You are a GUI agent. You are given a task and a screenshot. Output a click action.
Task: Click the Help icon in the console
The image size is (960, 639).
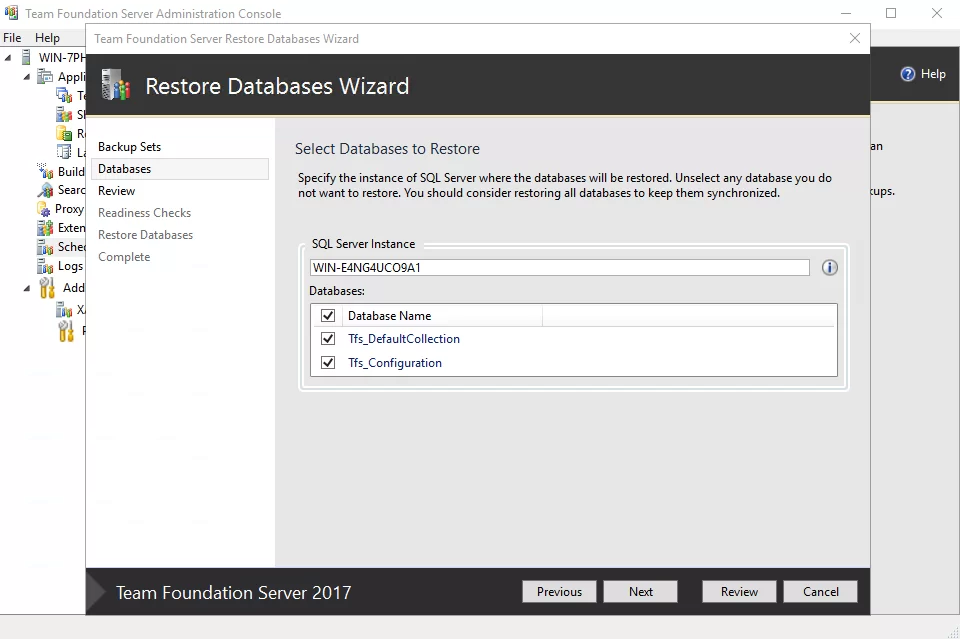pyautogui.click(x=908, y=74)
